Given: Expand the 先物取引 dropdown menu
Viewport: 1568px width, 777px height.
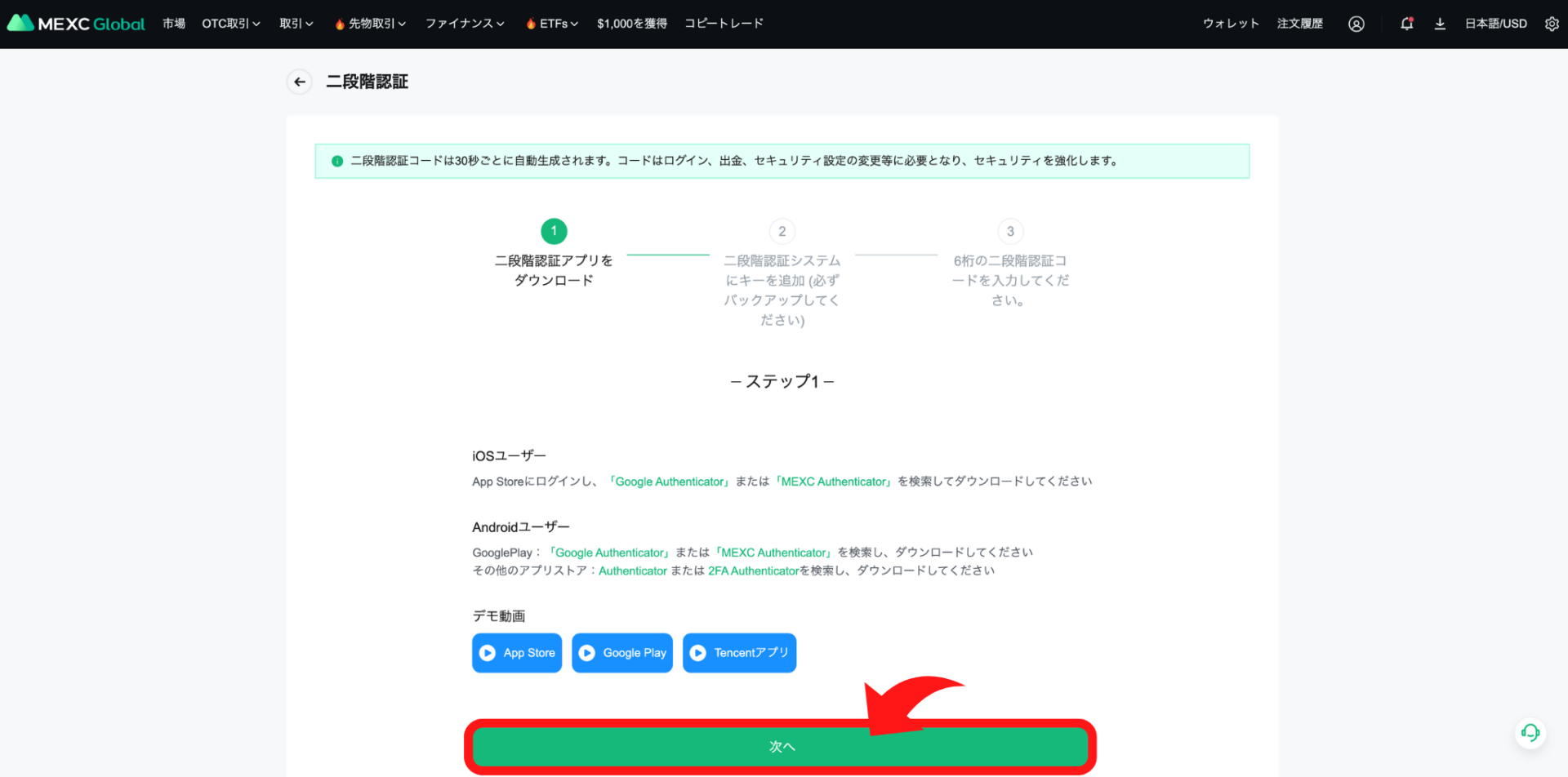Looking at the screenshot, I should tap(370, 24).
